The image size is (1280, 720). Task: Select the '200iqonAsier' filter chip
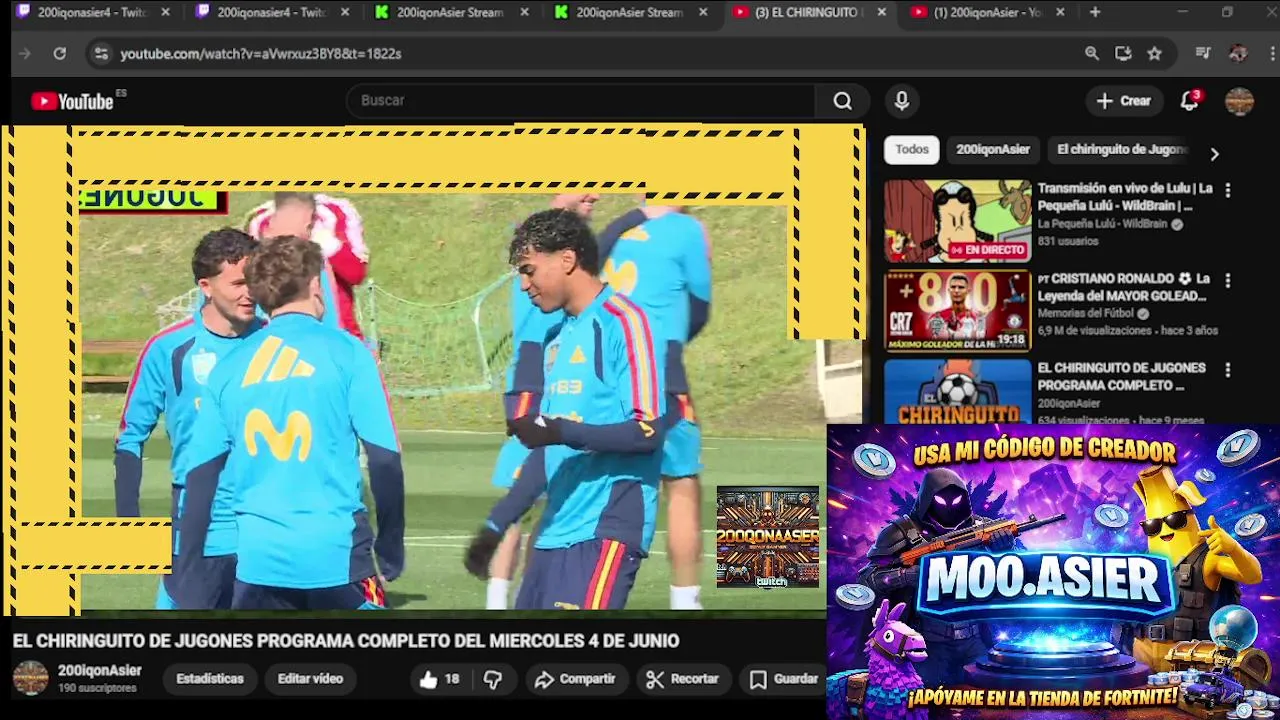993,149
